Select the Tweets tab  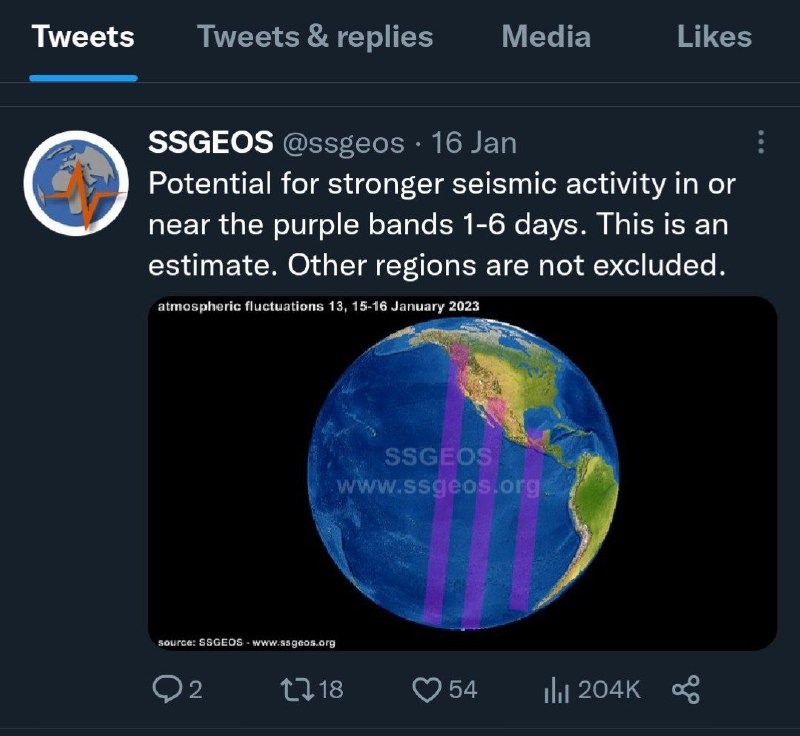83,37
